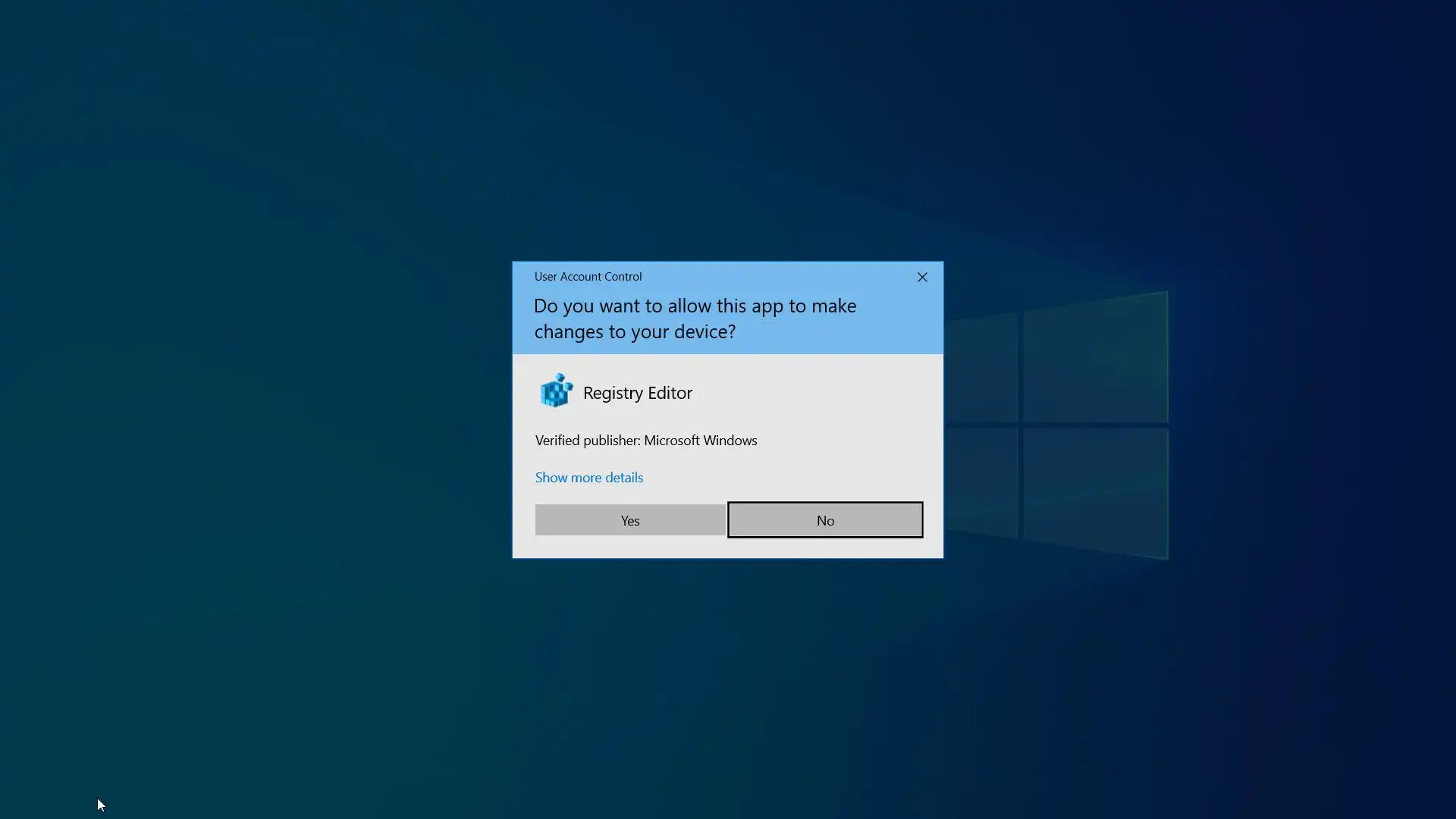Viewport: 1456px width, 819px height.
Task: Click the 'Do you want to allow' heading
Action: click(x=695, y=306)
